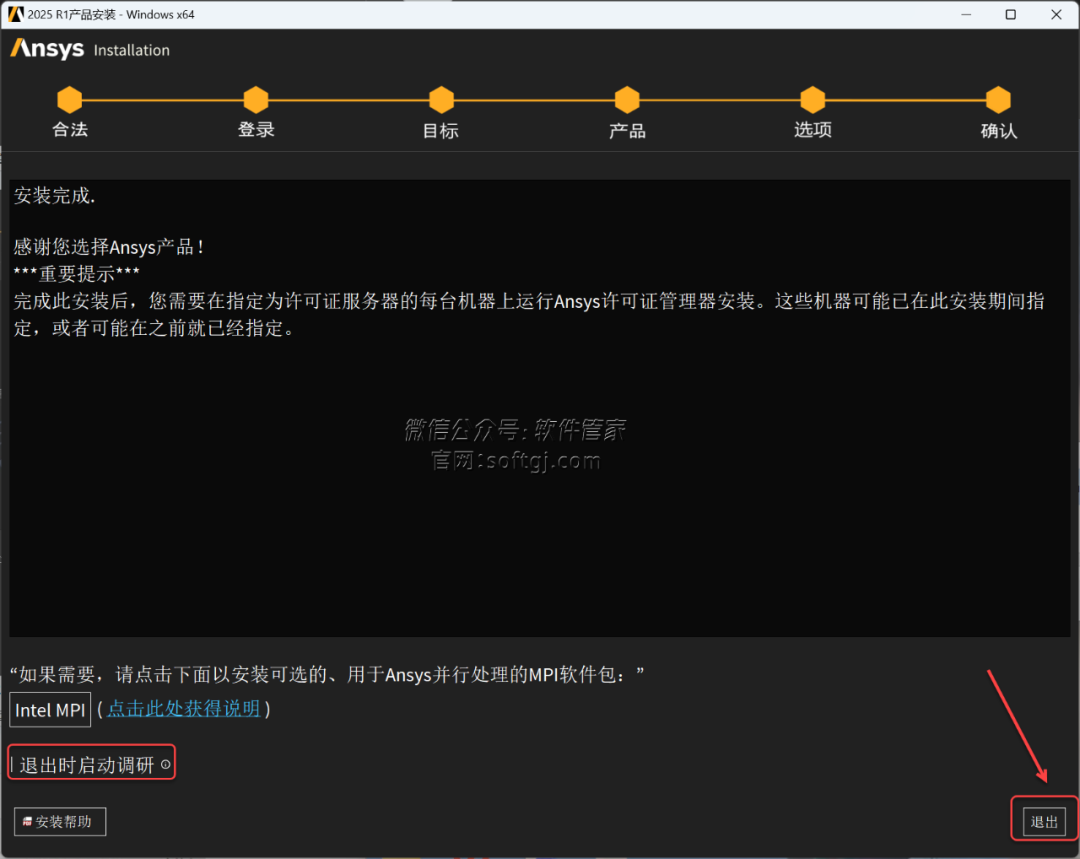Click the '感谢您选择Ansys产品!' line
Image resolution: width=1080 pixels, height=859 pixels.
coord(109,247)
